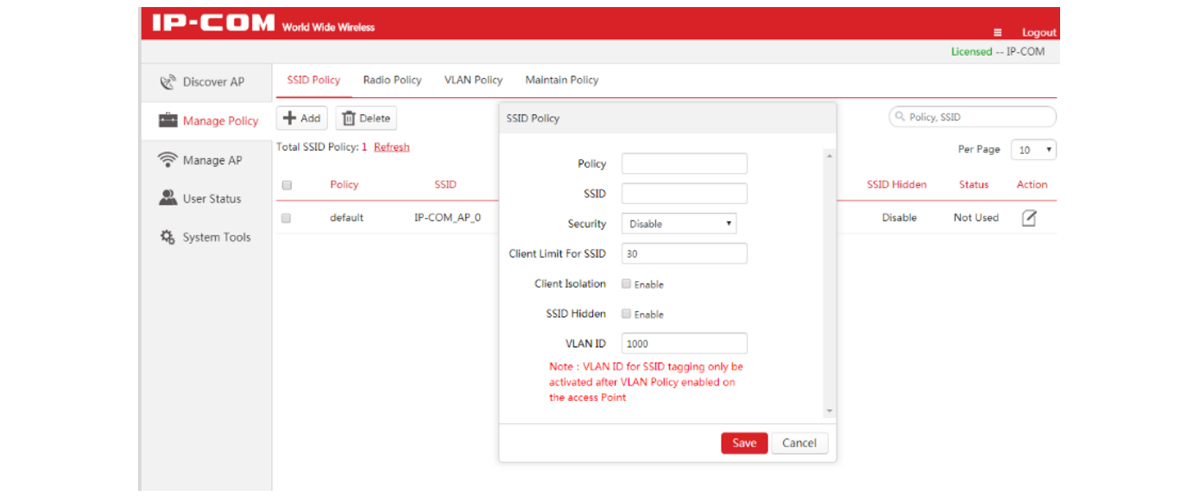Open the hamburger menu icon beside Logout
Screen dimensions: 1200x500
click(997, 33)
